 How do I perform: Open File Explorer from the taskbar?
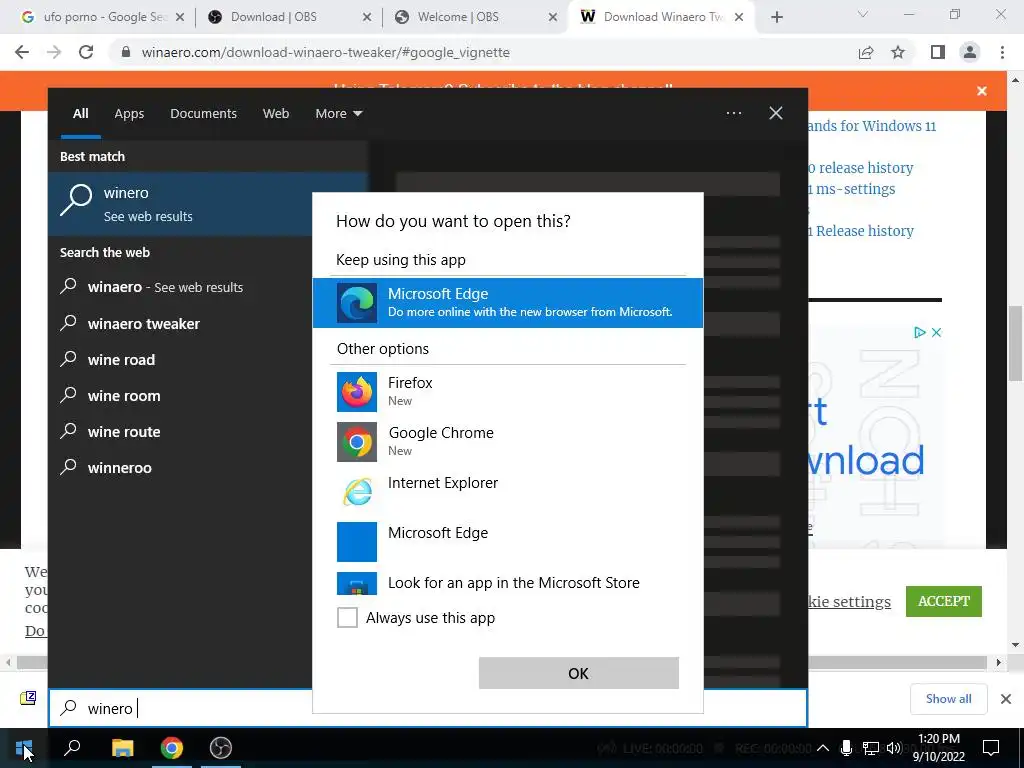[x=122, y=748]
